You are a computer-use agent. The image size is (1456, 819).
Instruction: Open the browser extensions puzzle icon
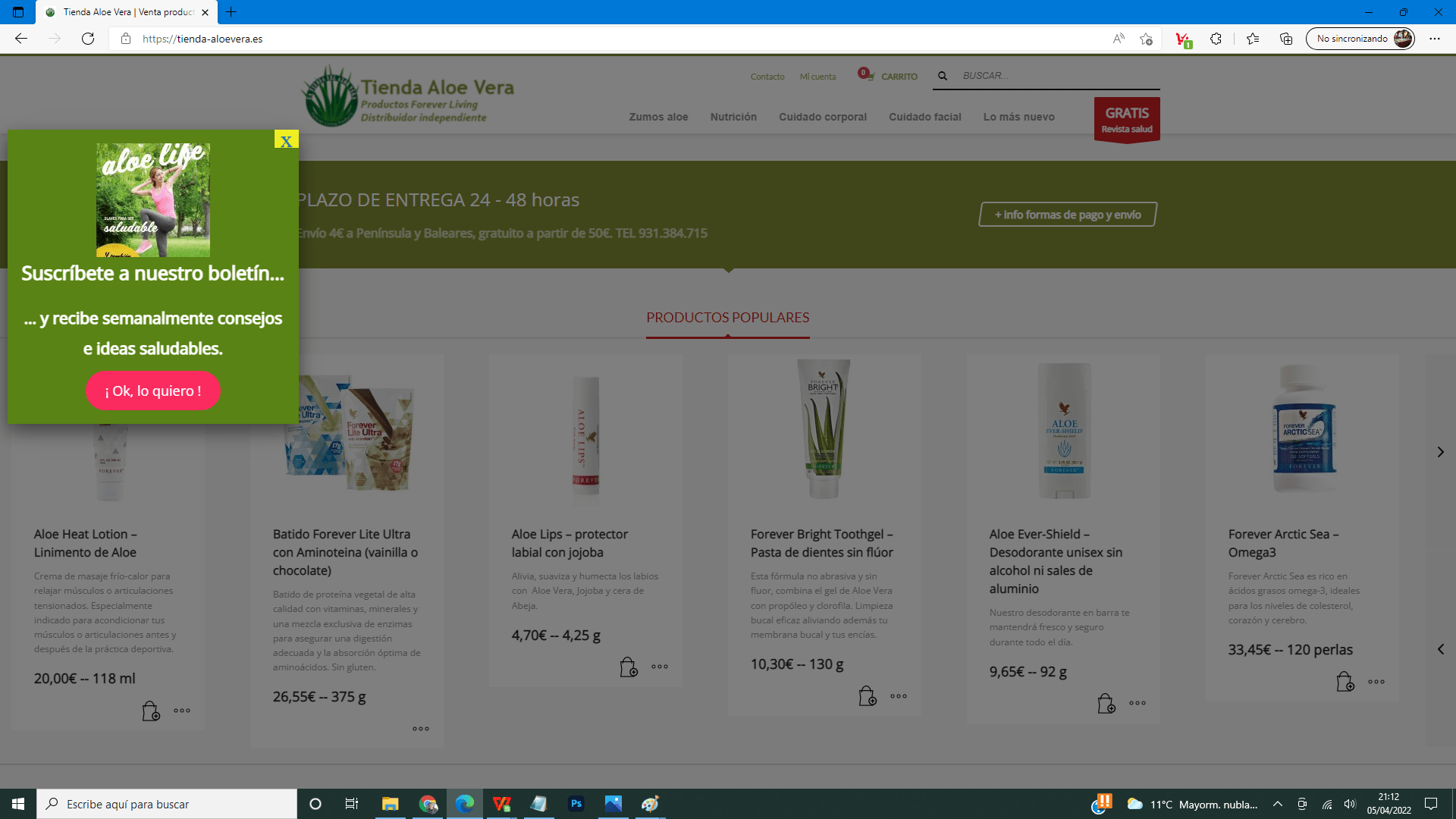[x=1216, y=39]
